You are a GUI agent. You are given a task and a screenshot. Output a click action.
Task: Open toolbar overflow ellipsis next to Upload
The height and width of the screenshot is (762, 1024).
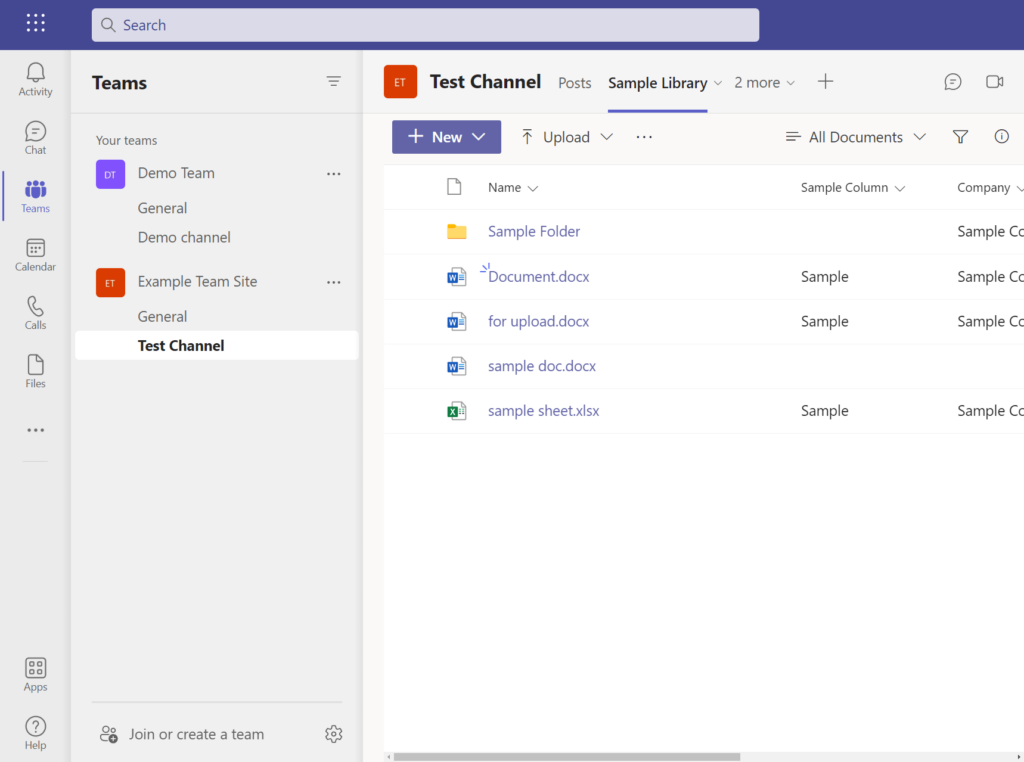[644, 137]
